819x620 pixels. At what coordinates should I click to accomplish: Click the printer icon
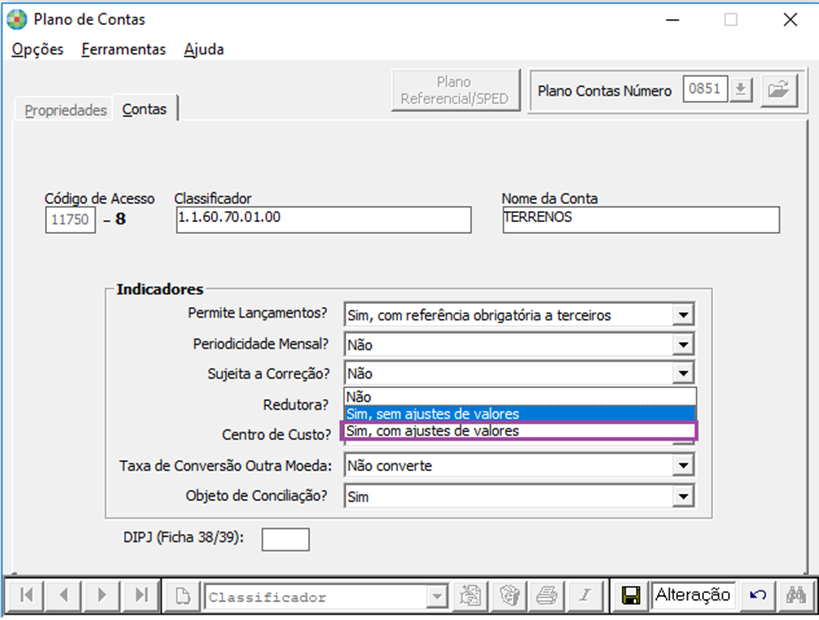coord(547,595)
